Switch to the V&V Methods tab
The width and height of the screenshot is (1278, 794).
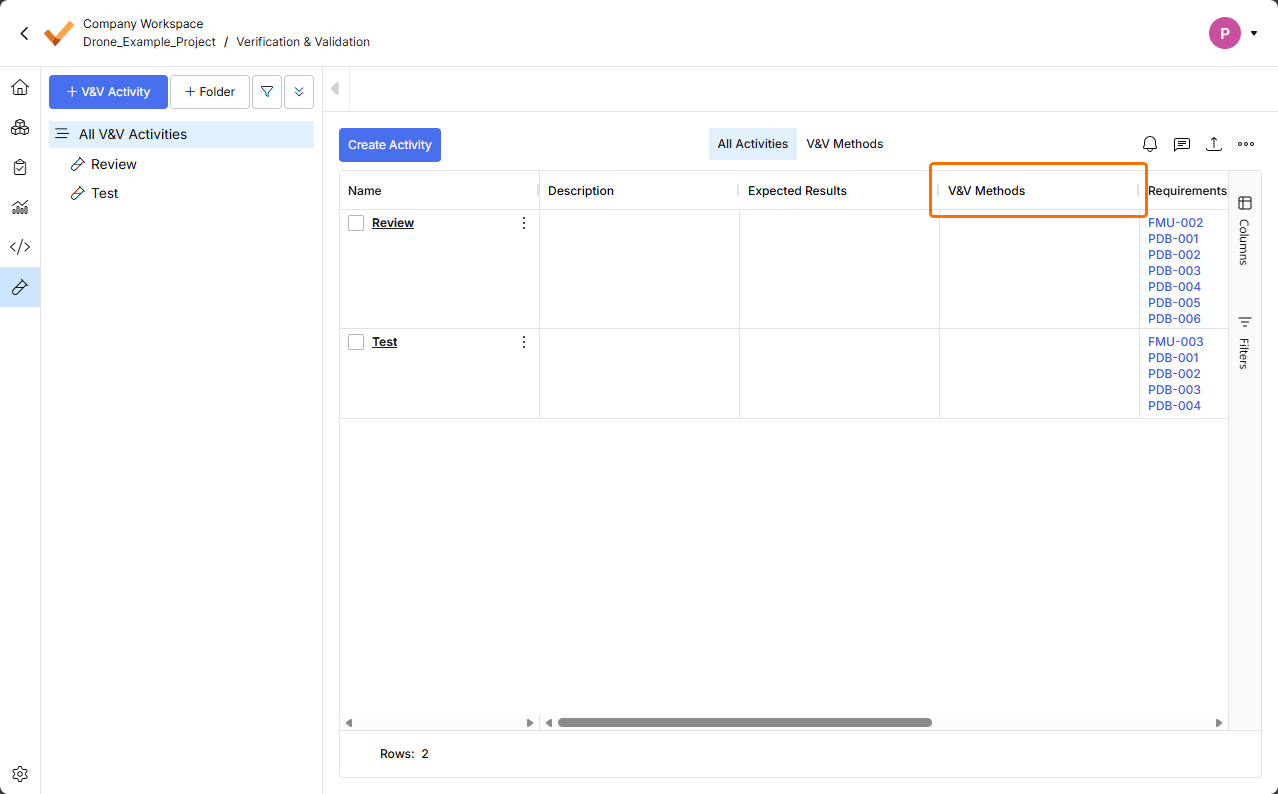845,144
